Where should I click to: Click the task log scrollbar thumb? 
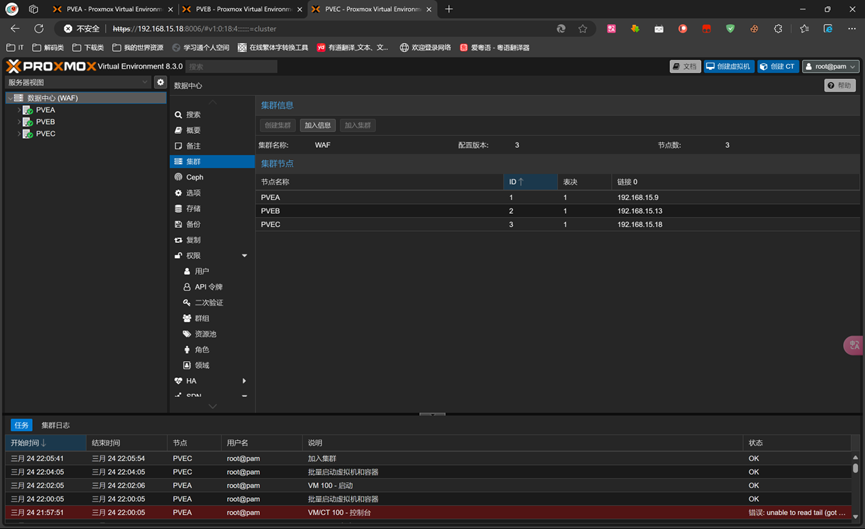tap(855, 468)
